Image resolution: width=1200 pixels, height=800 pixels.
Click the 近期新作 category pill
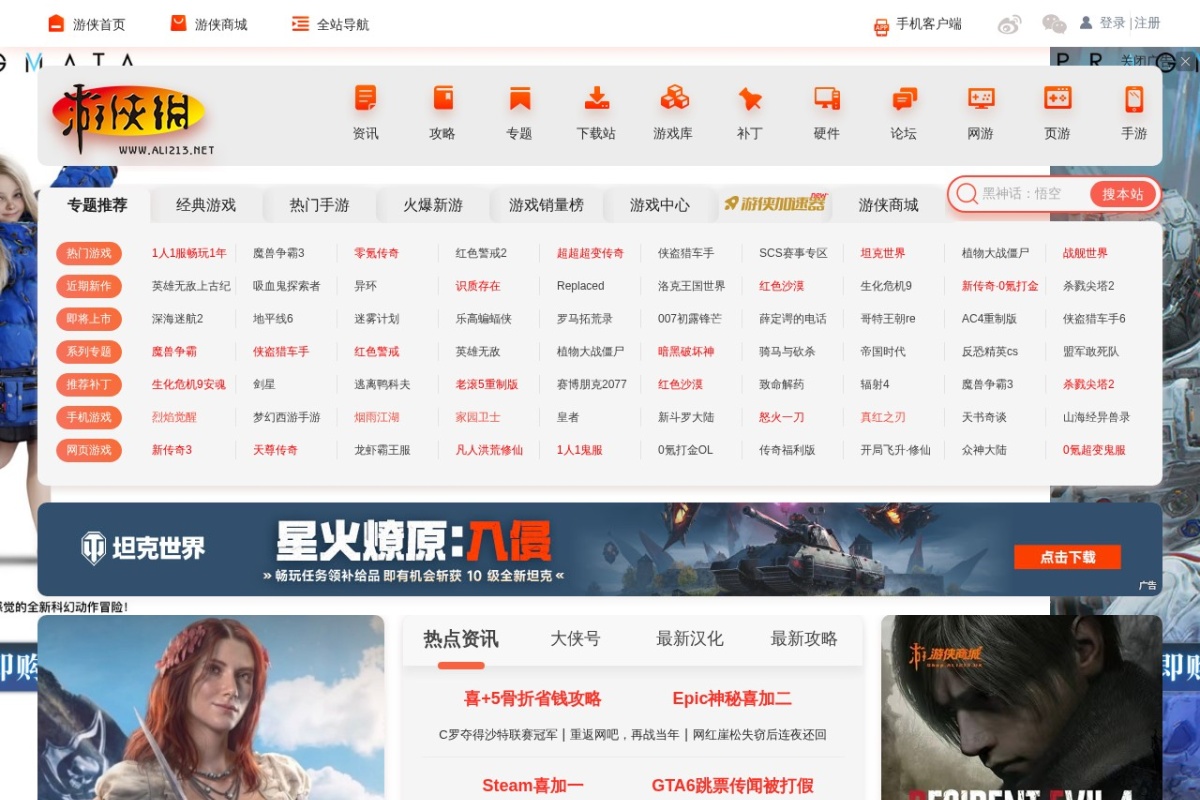click(89, 286)
